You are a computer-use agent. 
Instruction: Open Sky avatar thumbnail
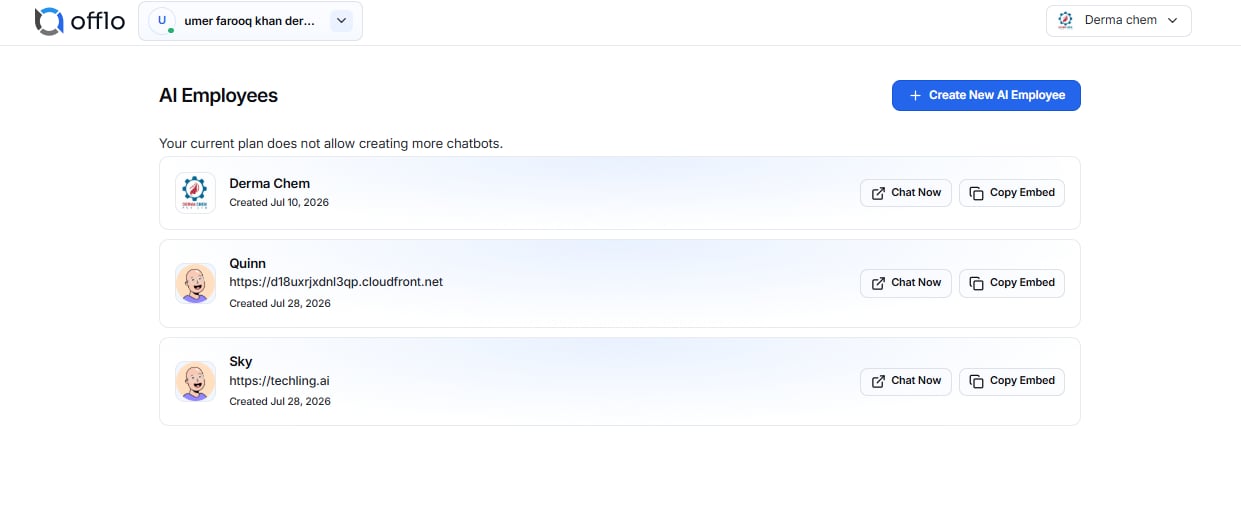pyautogui.click(x=195, y=381)
